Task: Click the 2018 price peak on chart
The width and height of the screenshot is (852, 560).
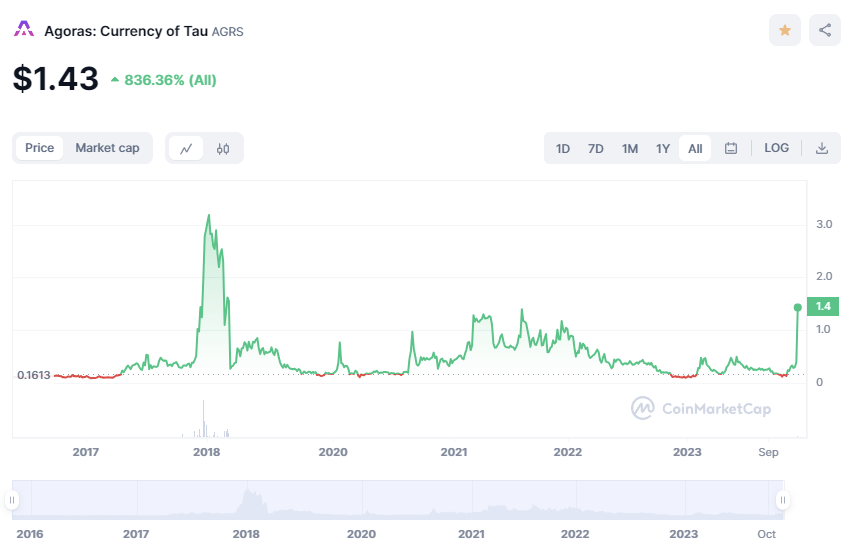Action: [209, 216]
